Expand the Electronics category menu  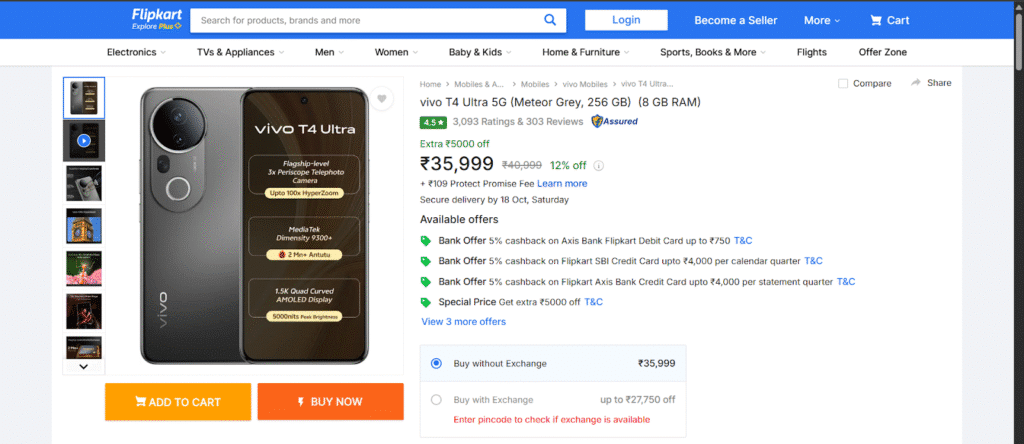click(x=136, y=52)
